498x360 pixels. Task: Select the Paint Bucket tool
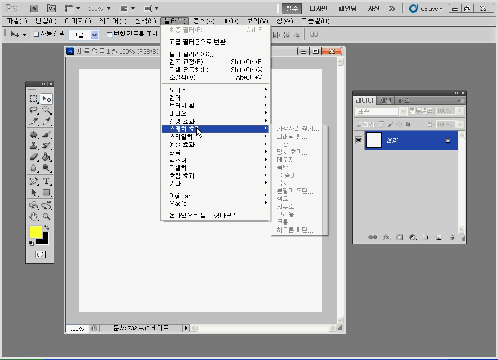(x=46, y=157)
